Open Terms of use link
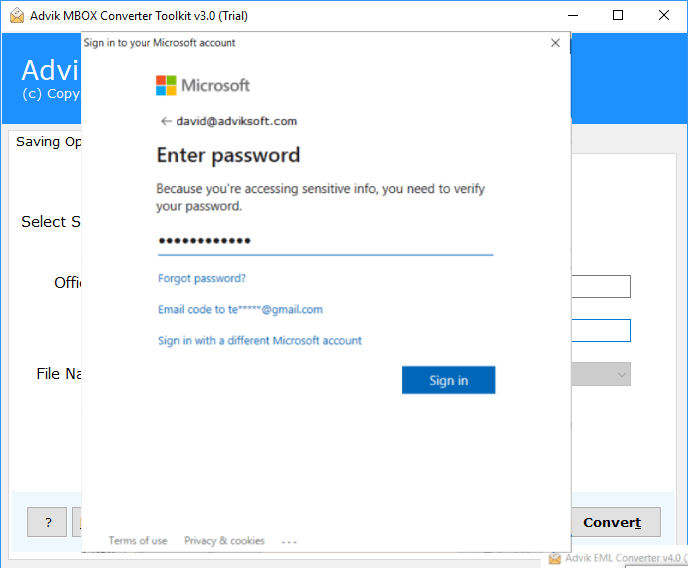688x568 pixels. (138, 541)
